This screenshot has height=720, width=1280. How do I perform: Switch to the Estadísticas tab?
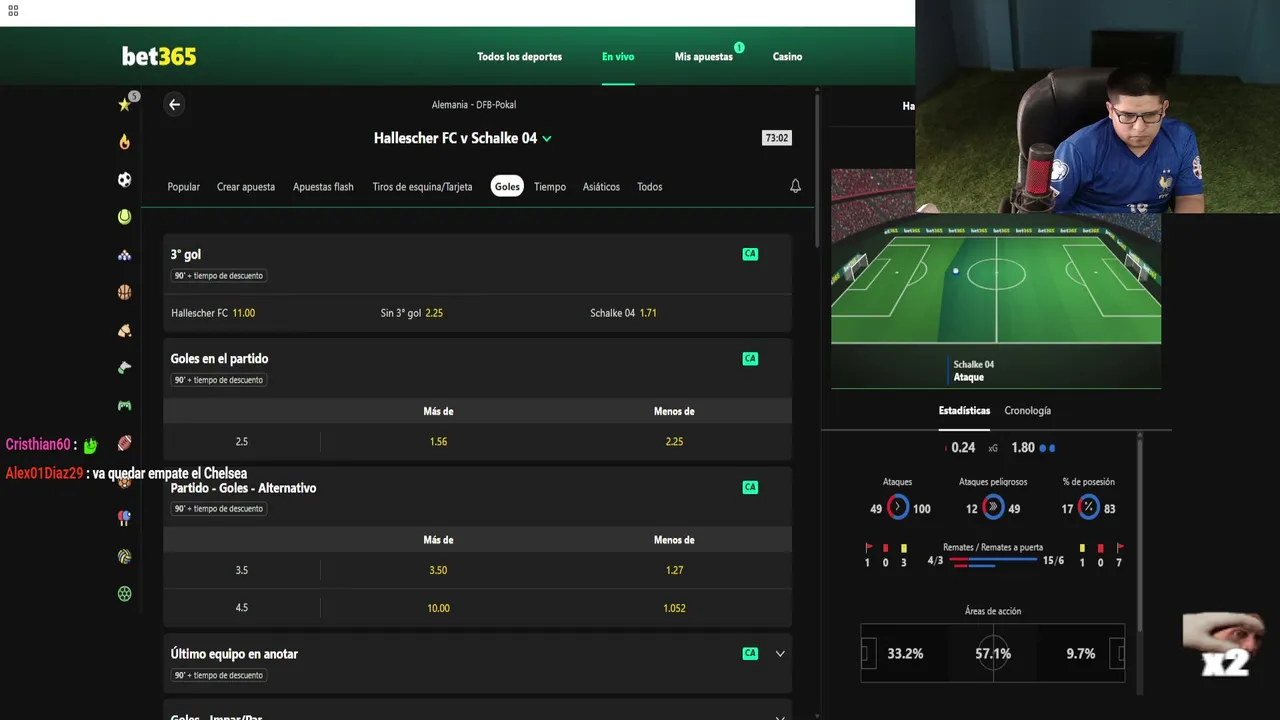click(x=964, y=411)
